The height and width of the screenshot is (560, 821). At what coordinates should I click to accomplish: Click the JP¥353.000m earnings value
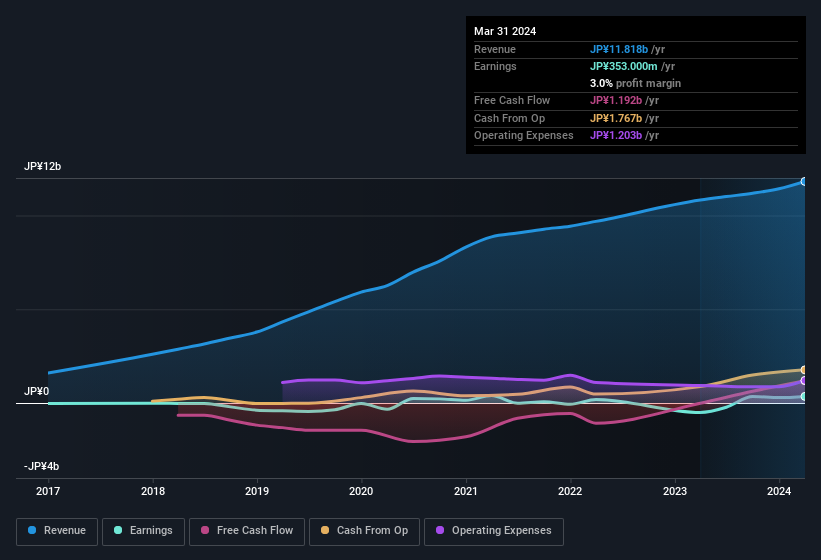pos(624,66)
